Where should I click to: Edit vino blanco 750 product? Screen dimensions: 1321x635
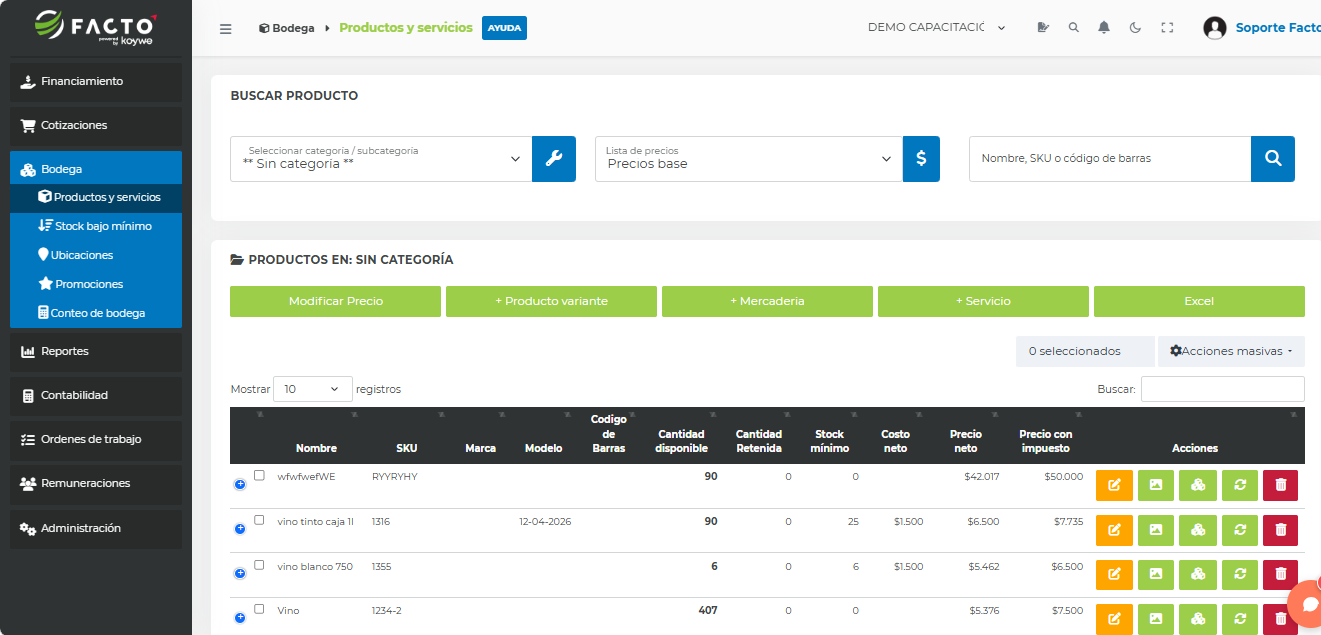1115,575
